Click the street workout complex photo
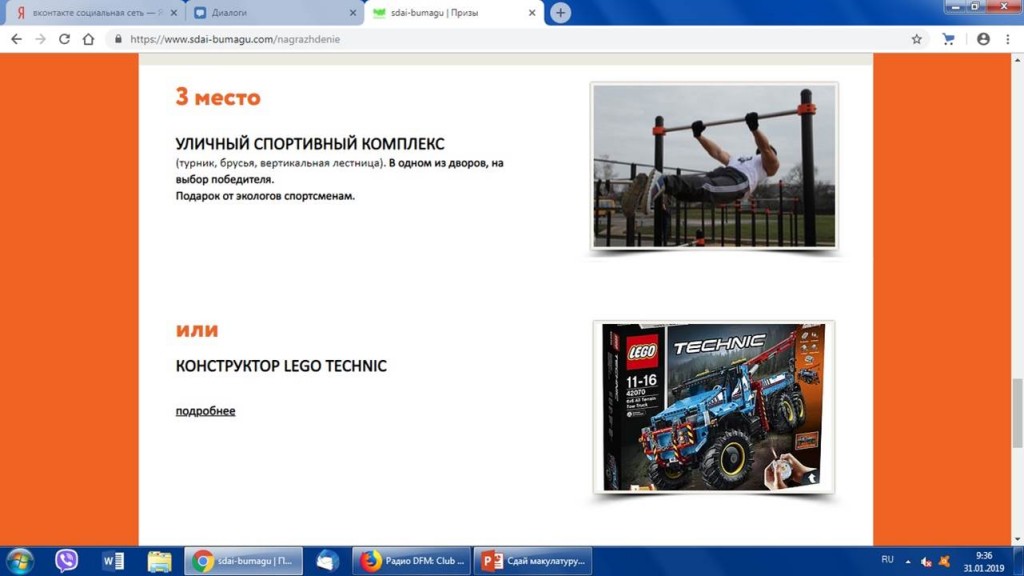1024x576 pixels. click(714, 166)
